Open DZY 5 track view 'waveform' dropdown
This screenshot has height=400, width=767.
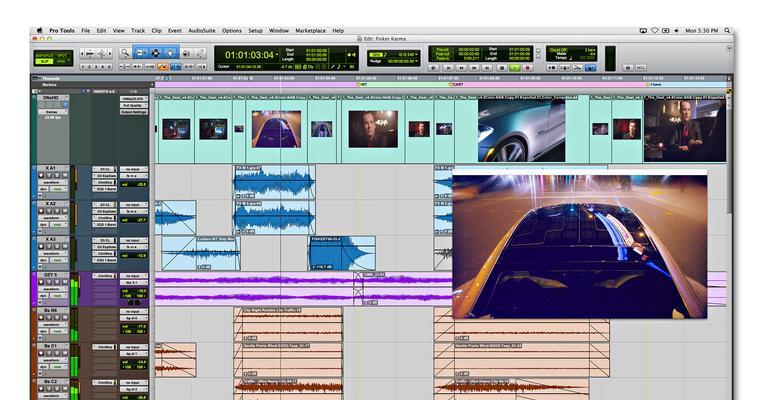pyautogui.click(x=53, y=289)
